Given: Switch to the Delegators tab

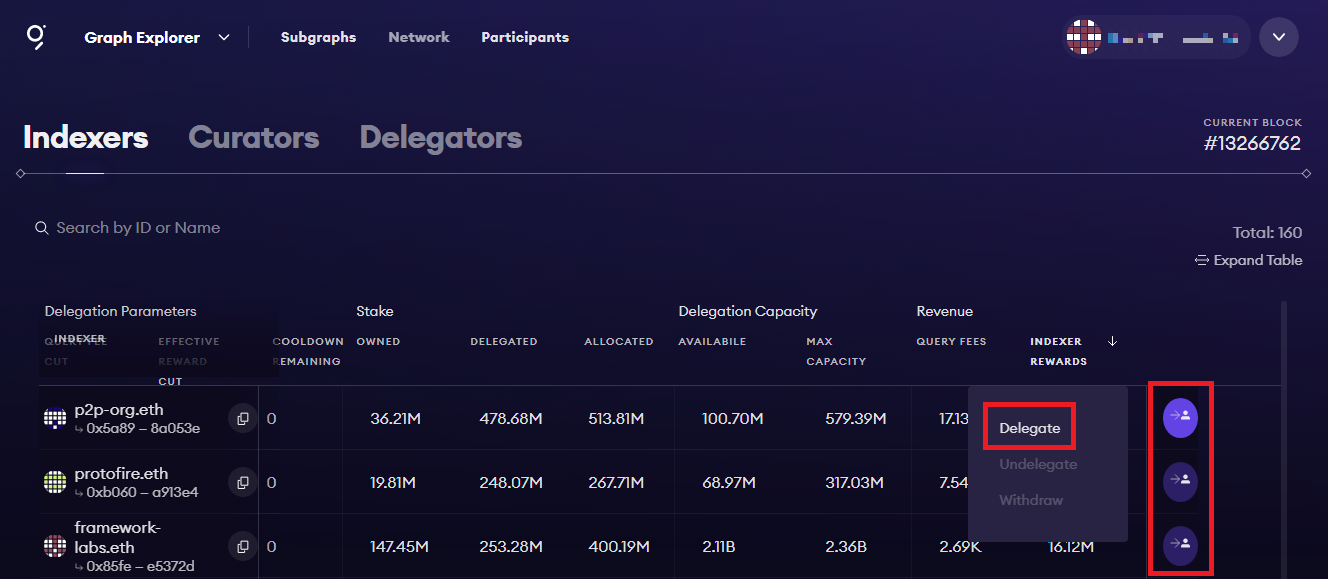Looking at the screenshot, I should pyautogui.click(x=440, y=137).
